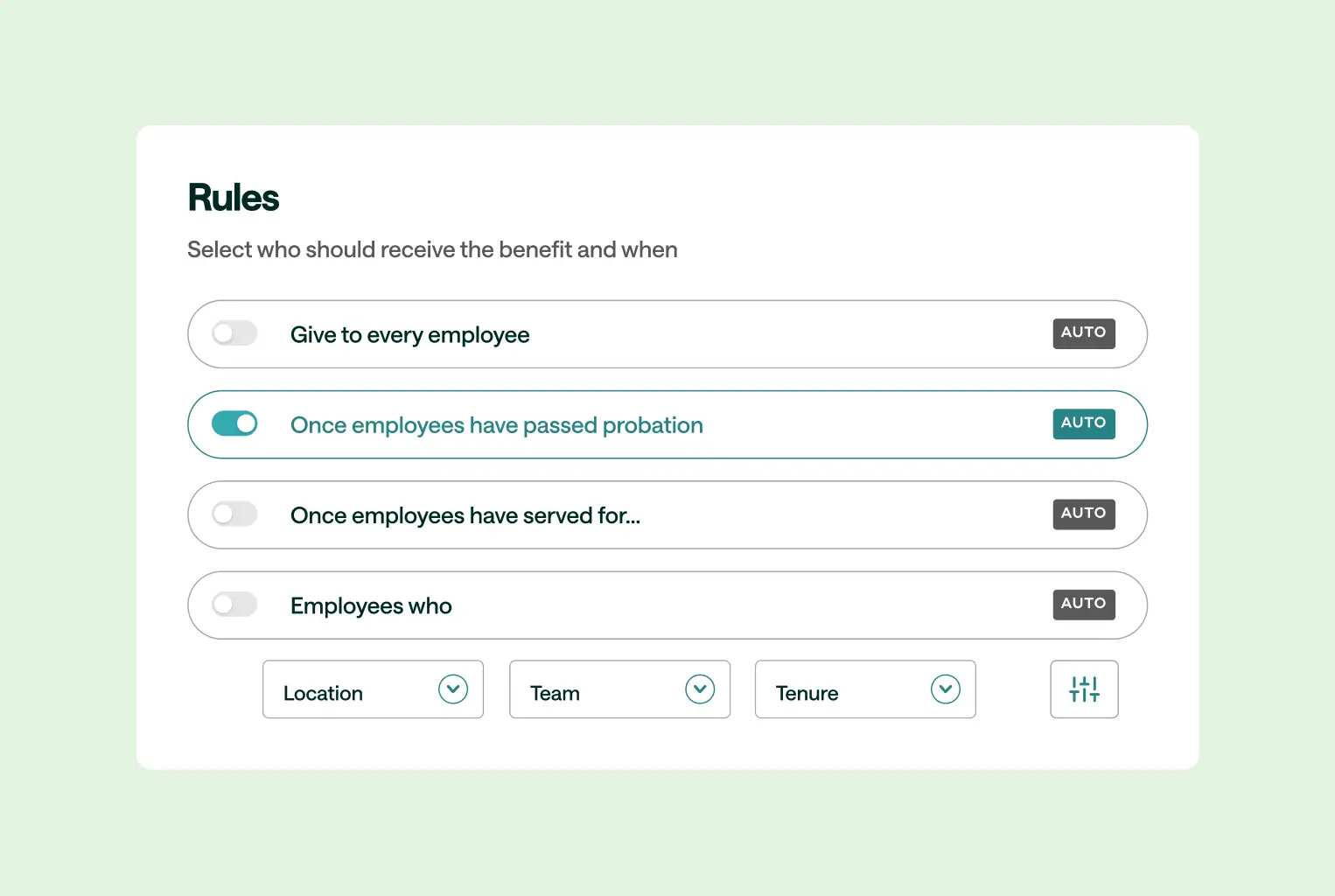
Task: Enable the Employees who toggle
Action: pyautogui.click(x=234, y=604)
